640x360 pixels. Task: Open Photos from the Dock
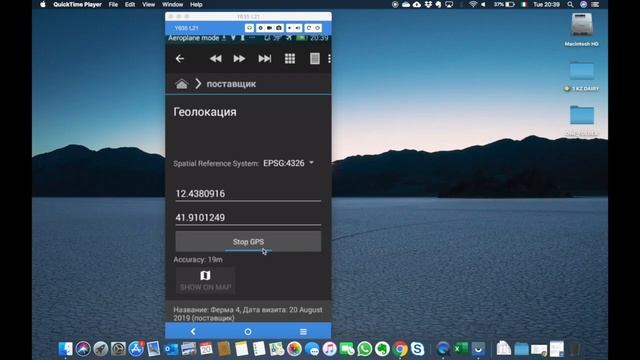[x=294, y=349]
